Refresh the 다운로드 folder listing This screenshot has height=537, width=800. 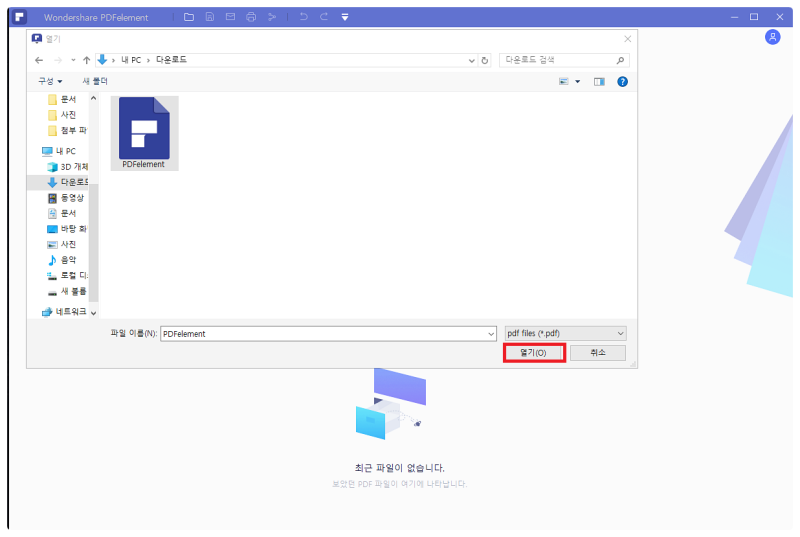pos(485,60)
